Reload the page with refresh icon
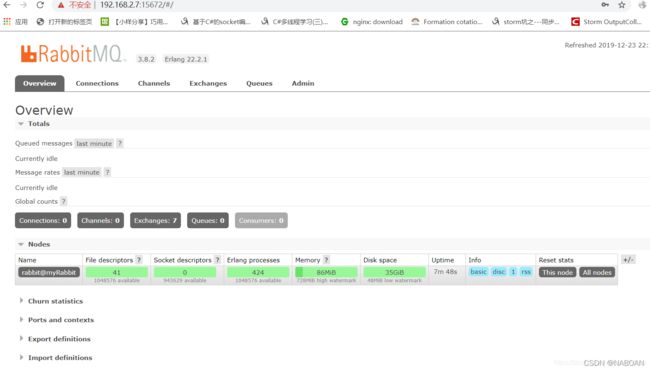 coord(40,5)
